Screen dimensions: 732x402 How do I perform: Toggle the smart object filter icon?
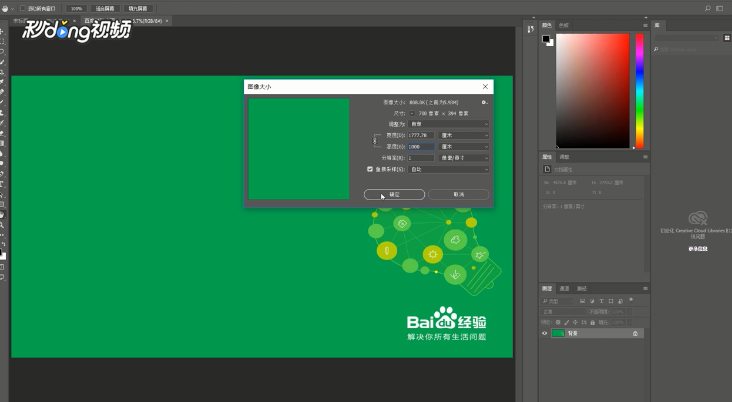pyautogui.click(x=620, y=301)
